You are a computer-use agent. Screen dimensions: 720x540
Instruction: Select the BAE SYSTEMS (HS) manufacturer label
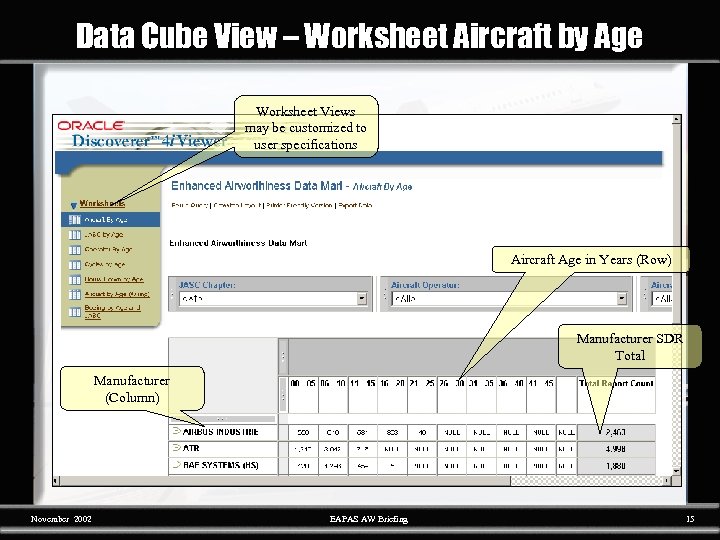(x=220, y=466)
